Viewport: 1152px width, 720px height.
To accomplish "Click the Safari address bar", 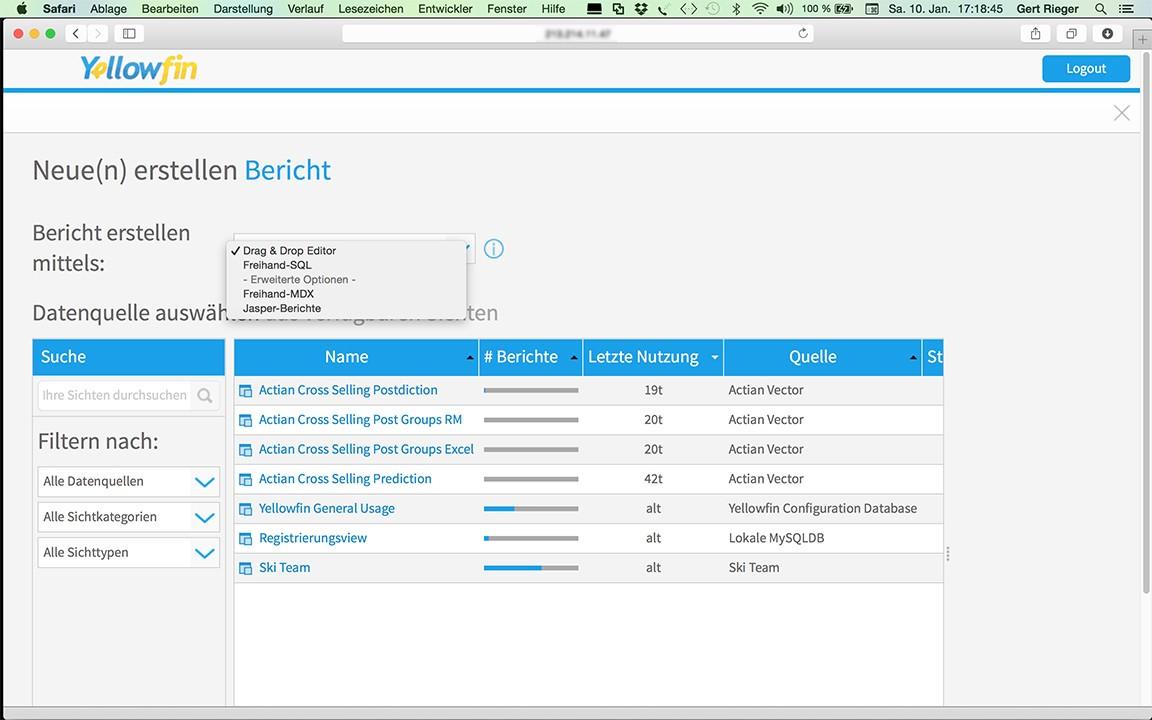I will point(577,33).
